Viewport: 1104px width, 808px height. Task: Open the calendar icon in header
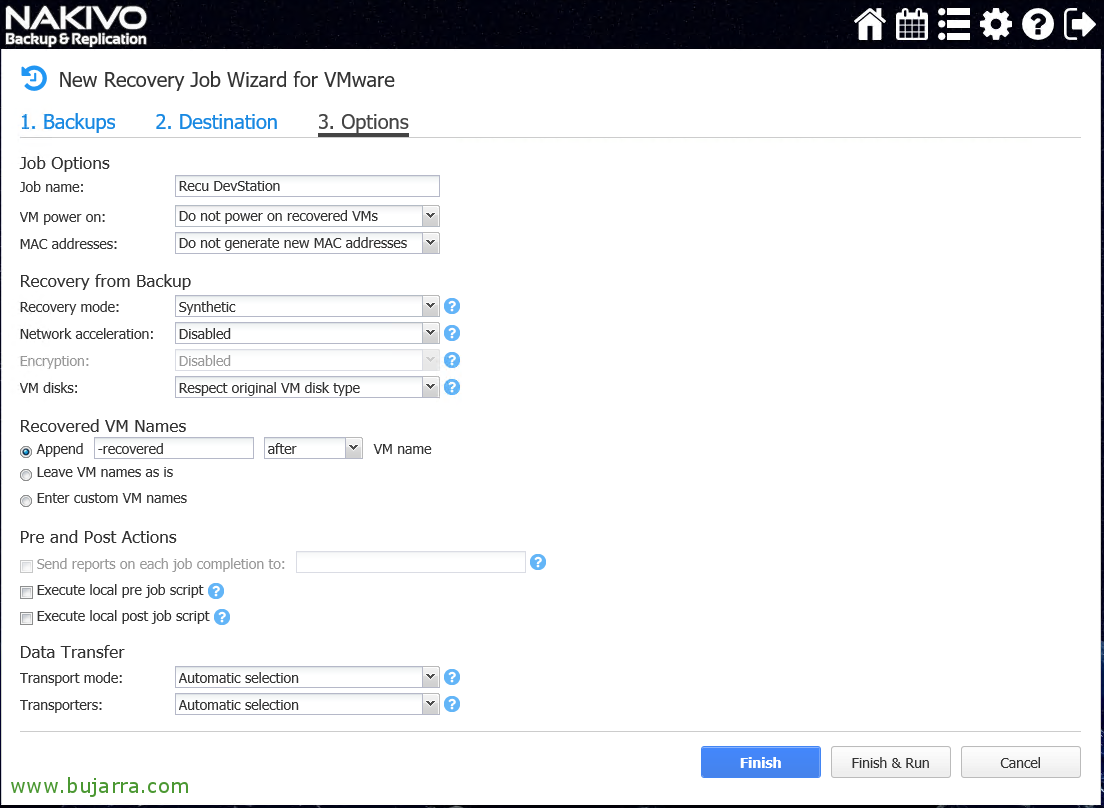pos(911,25)
